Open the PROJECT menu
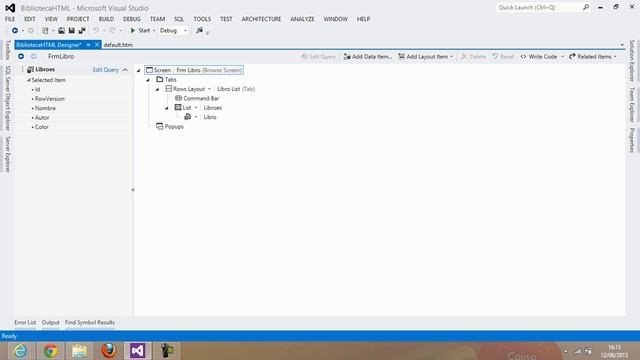The height and width of the screenshot is (360, 640). point(78,19)
